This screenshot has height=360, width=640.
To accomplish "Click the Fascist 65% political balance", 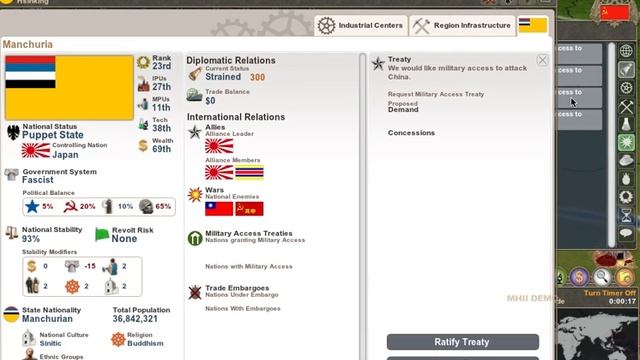I will coord(155,207).
